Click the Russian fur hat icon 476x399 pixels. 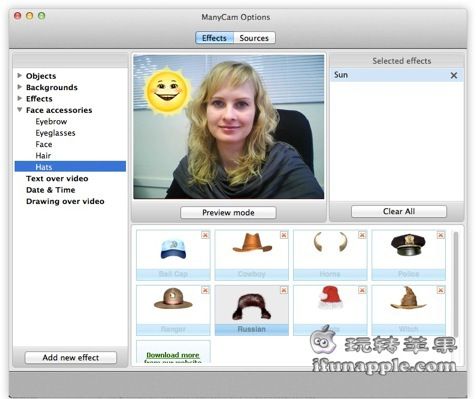[252, 306]
